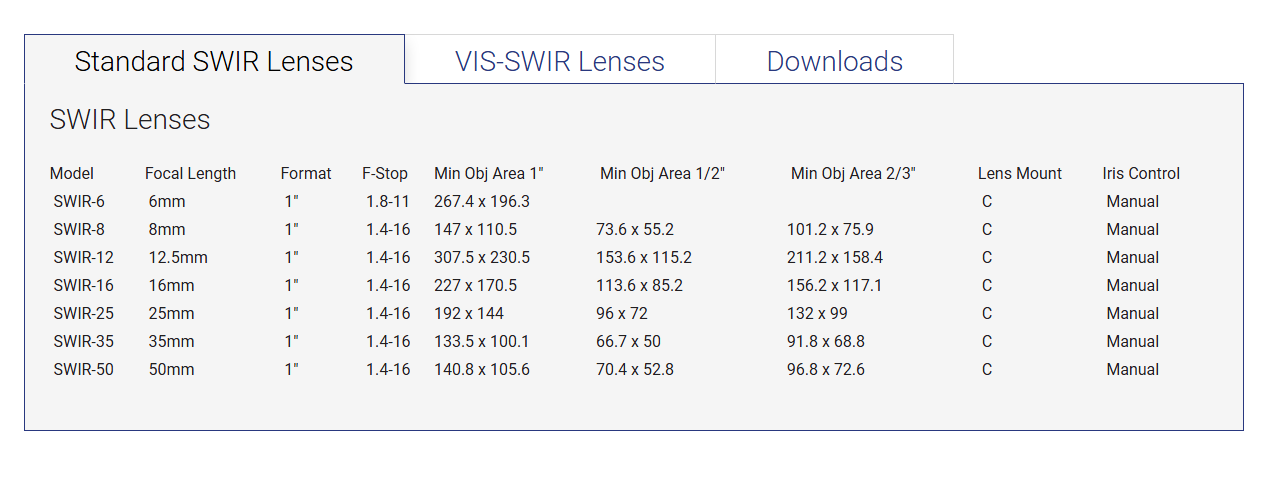
Task: Select the Standard SWIR Lenses tab
Action: pos(214,61)
